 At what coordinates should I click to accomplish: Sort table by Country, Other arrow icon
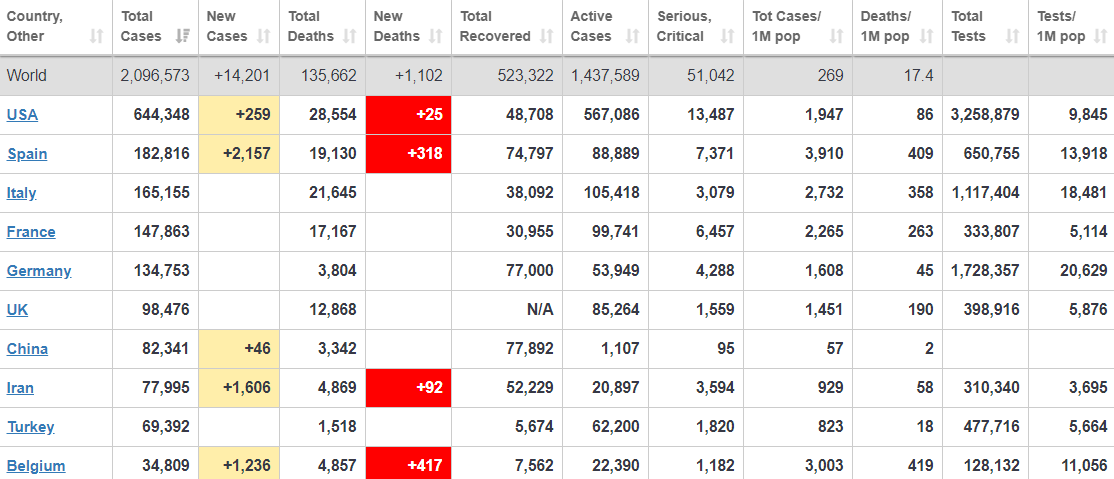tap(96, 37)
